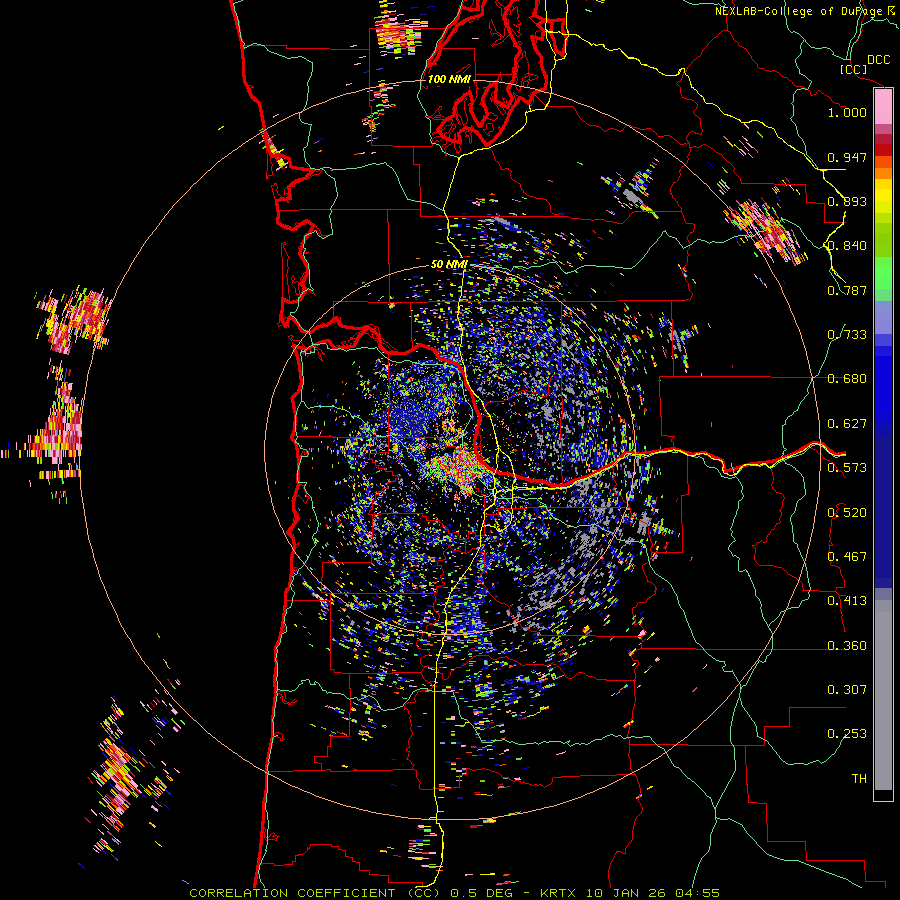Click the Correlation Coefficient KRTX caption text

tap(454, 893)
